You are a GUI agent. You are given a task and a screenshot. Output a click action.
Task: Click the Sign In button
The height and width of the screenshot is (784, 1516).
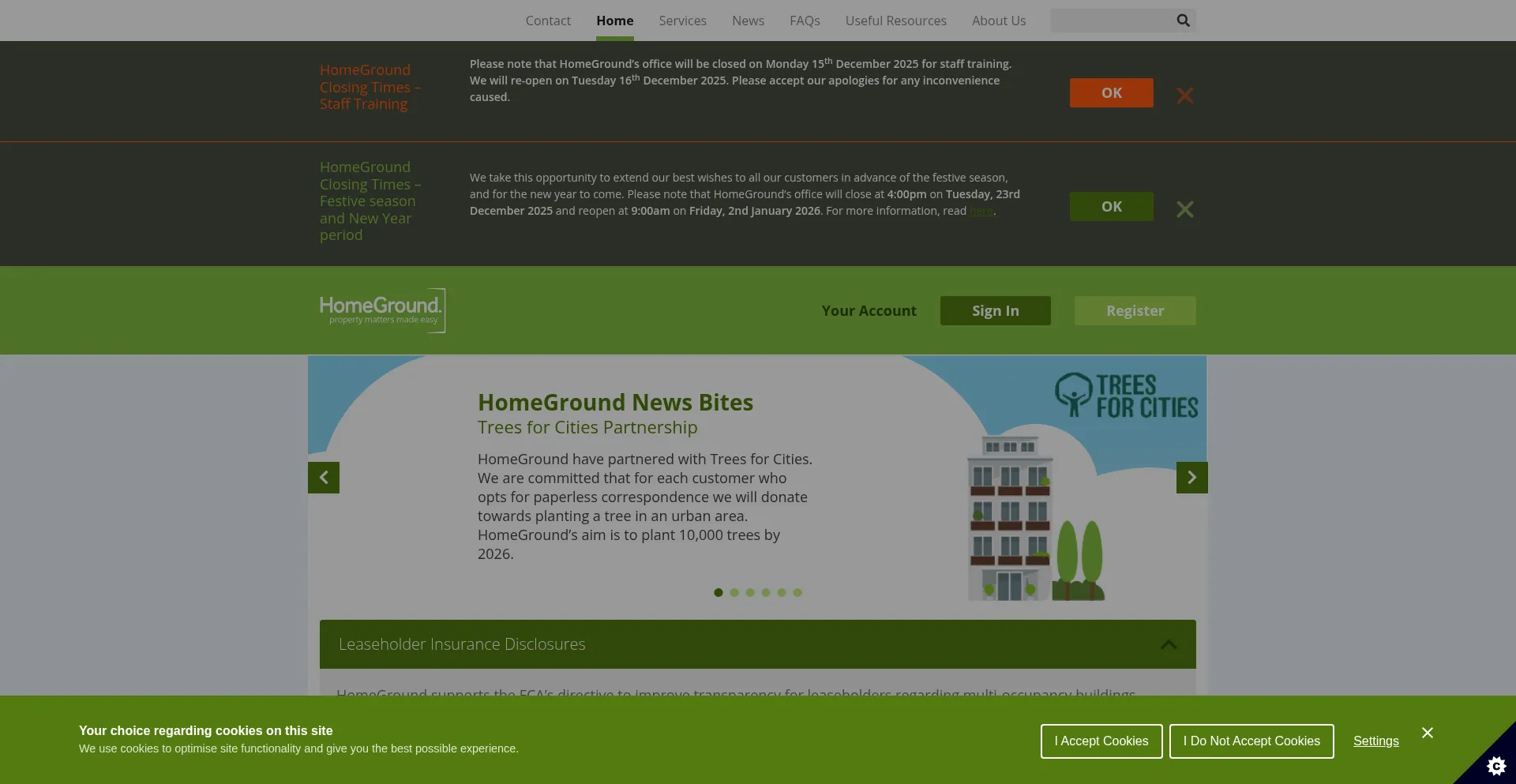tap(995, 310)
